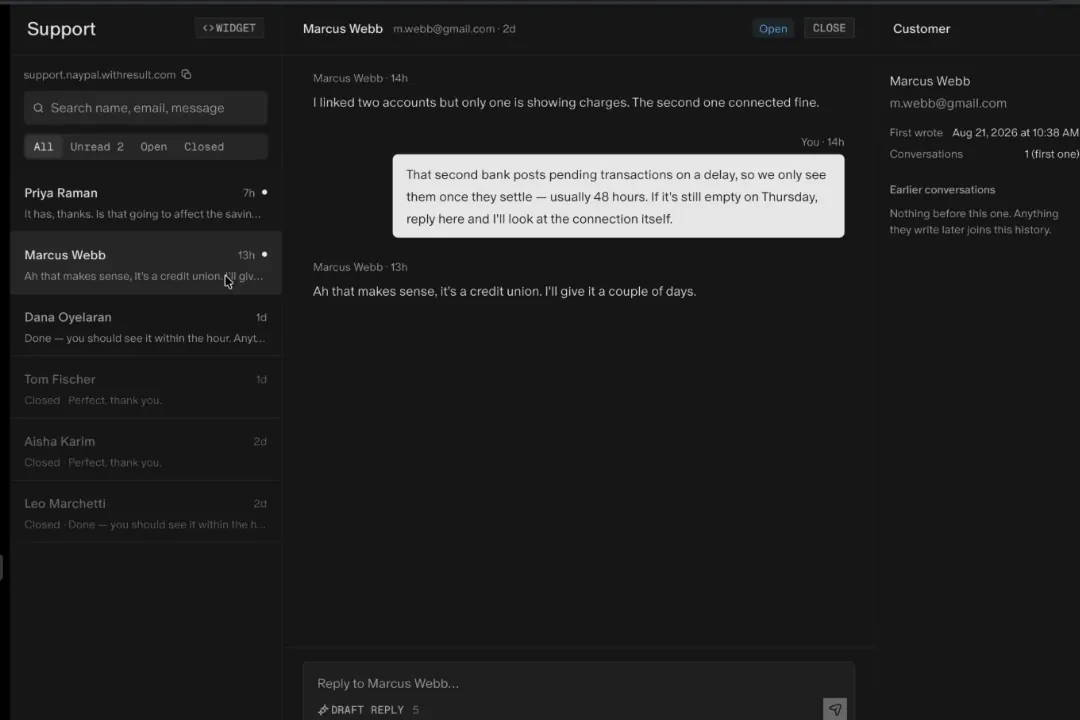Screen dimensions: 1080x720
Task: Open Aisha Karim's closed conversation
Action: [x=146, y=449]
